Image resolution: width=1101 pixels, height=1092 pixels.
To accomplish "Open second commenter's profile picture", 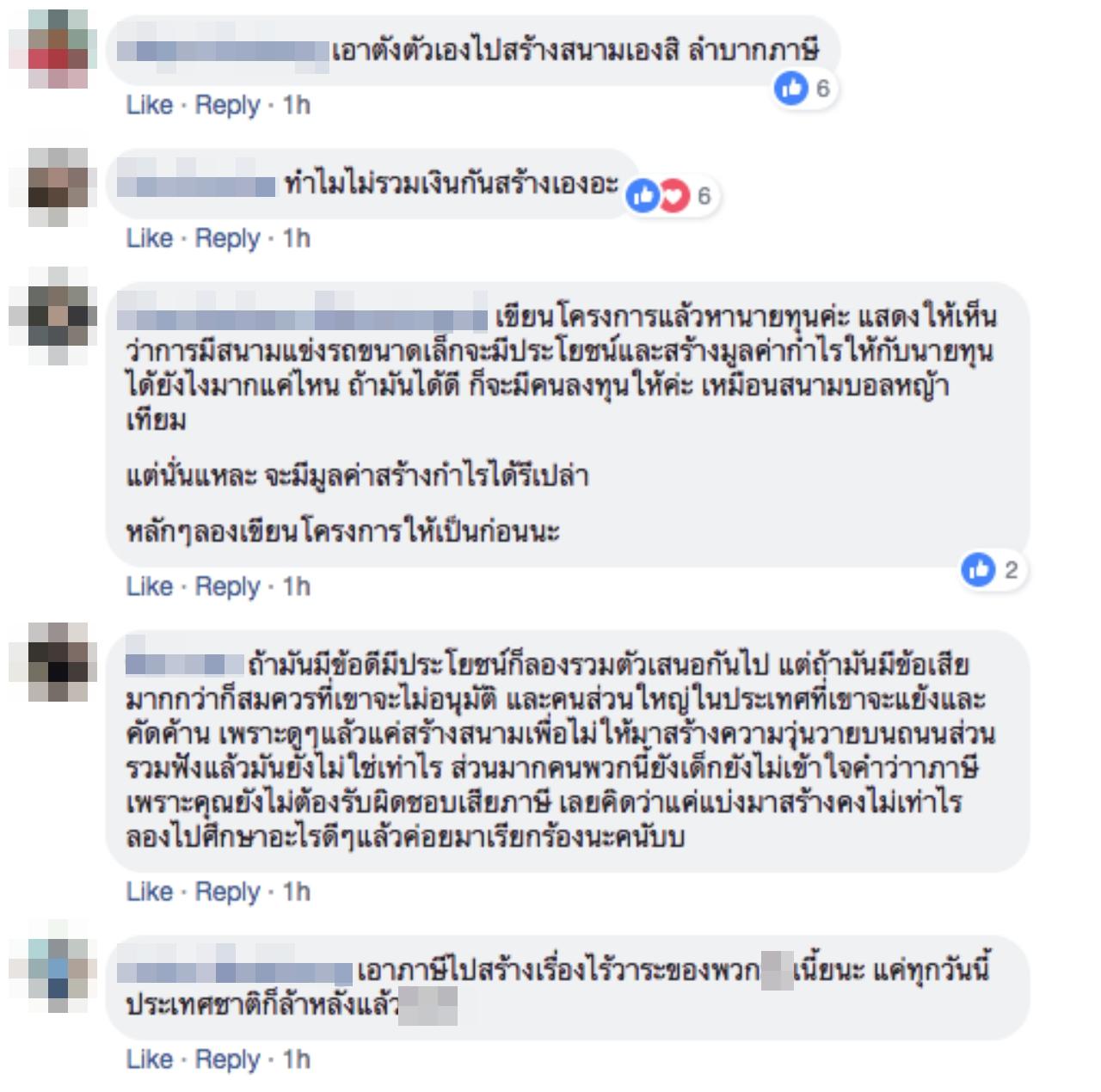I will (48, 187).
